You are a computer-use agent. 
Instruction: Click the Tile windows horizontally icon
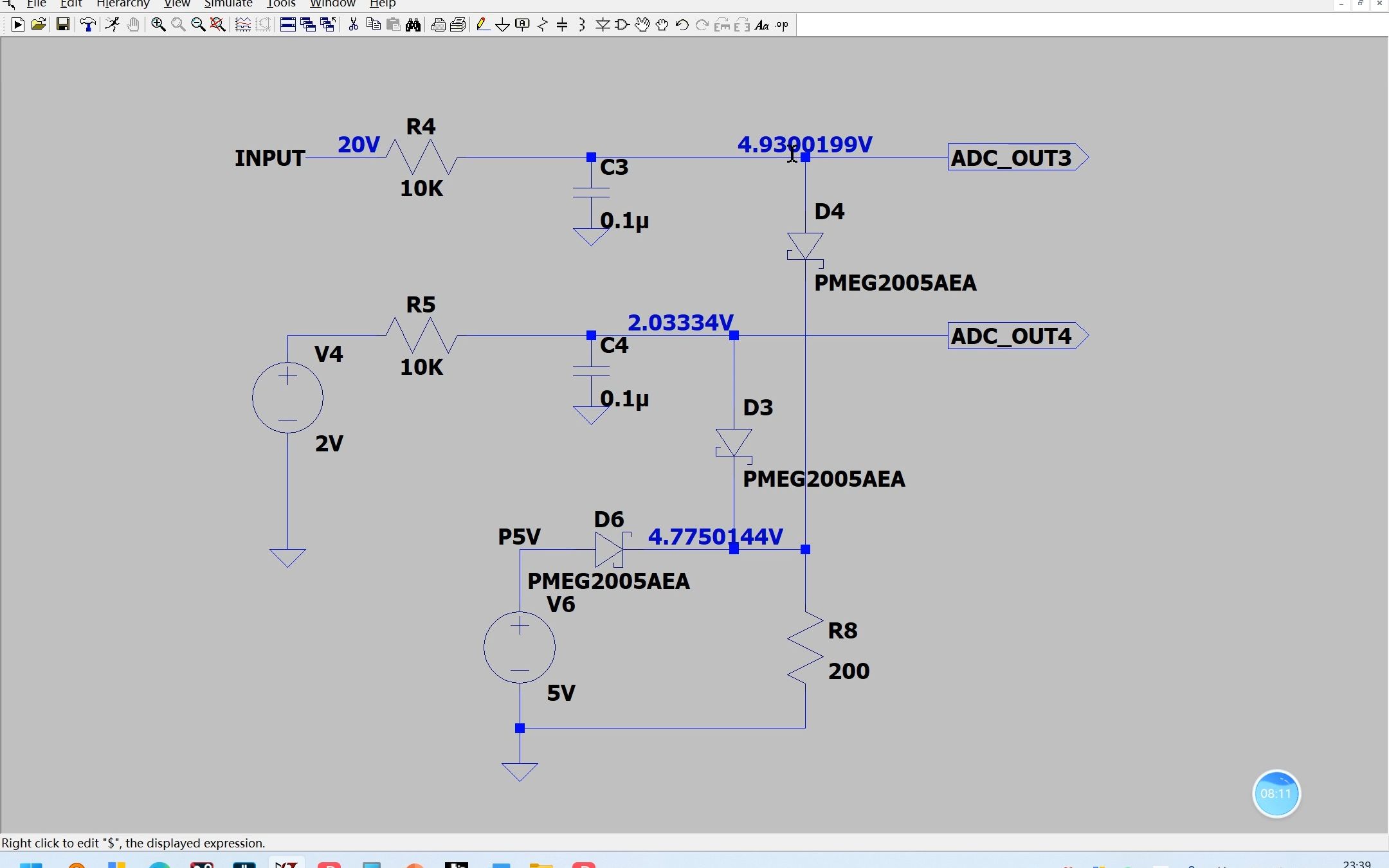[288, 25]
